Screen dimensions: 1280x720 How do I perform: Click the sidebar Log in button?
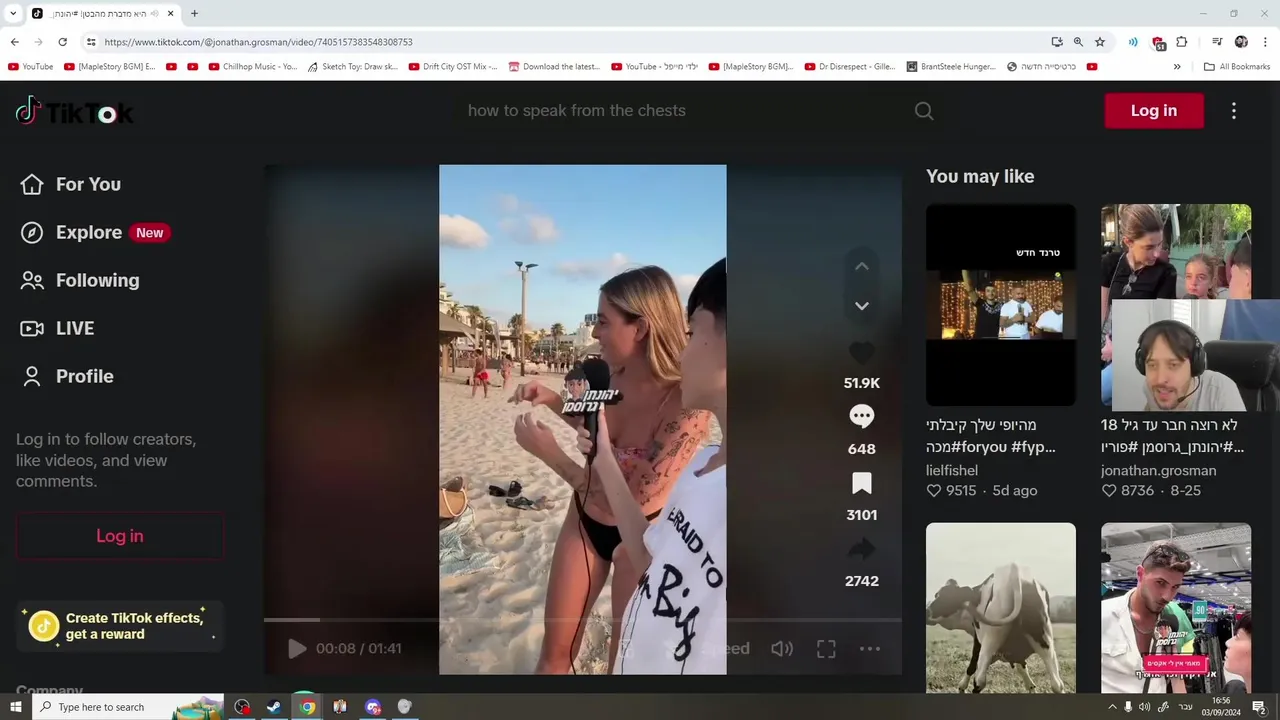click(x=120, y=536)
